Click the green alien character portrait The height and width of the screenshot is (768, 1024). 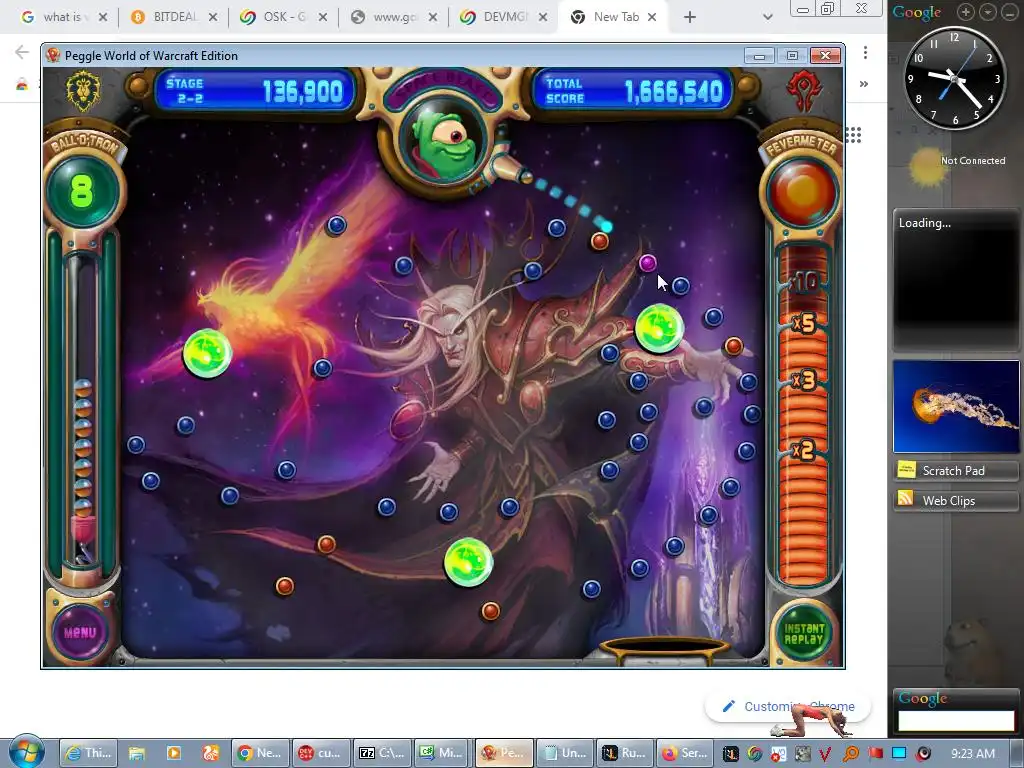pos(445,144)
